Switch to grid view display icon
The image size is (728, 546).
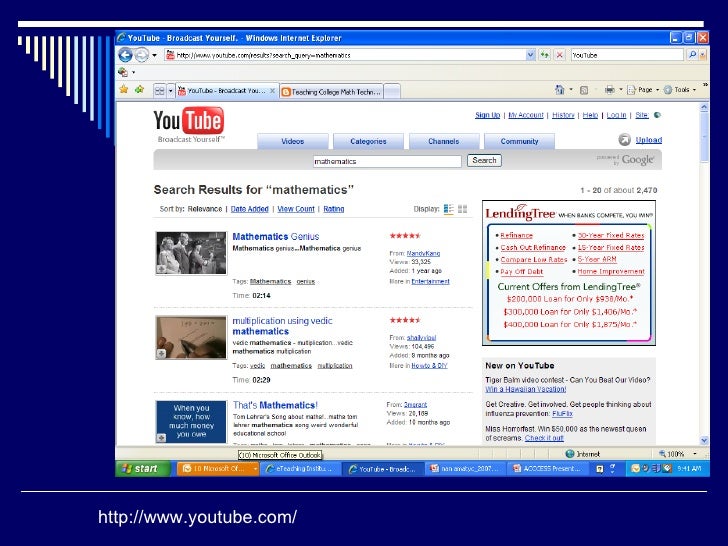click(x=462, y=209)
